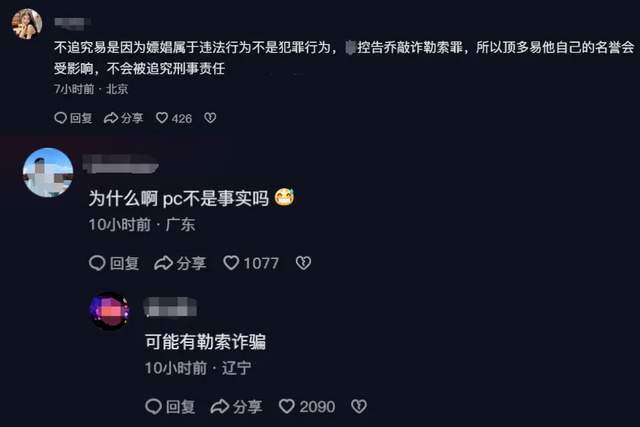
Task: Open blurred username above Liaoning reply
Action: click(170, 307)
